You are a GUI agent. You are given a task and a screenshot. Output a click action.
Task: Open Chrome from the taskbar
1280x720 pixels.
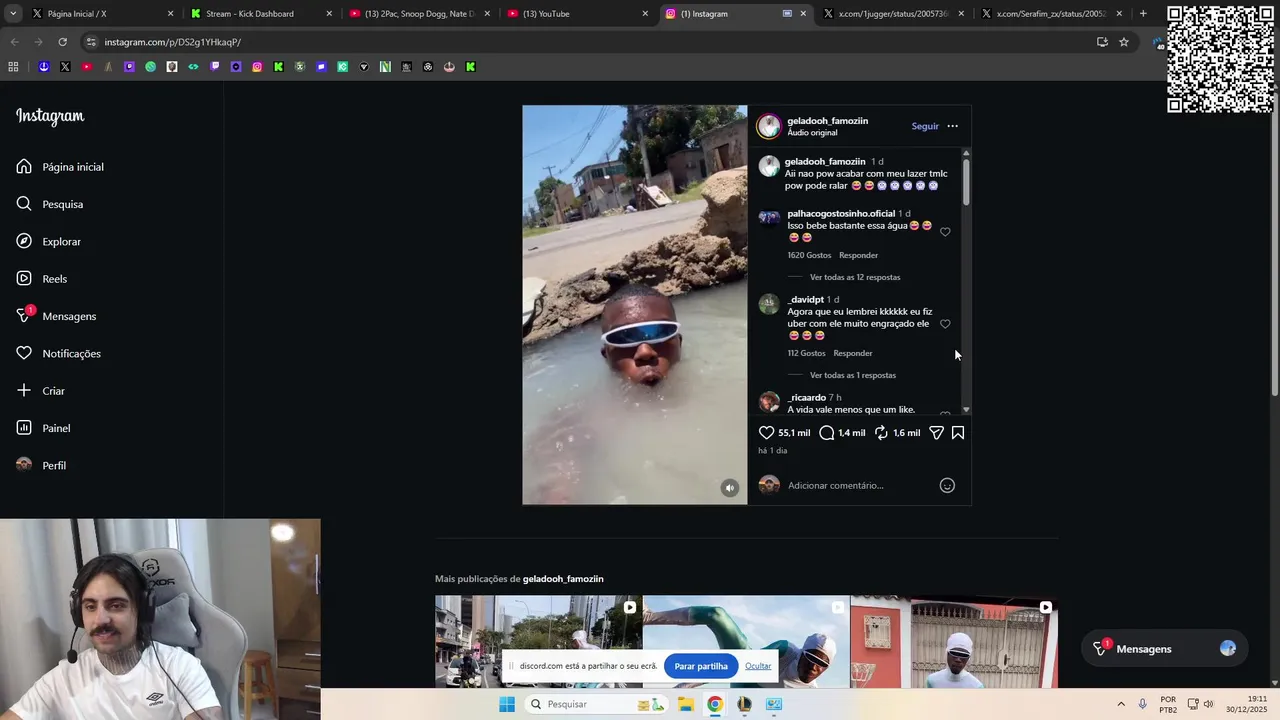[x=715, y=704]
